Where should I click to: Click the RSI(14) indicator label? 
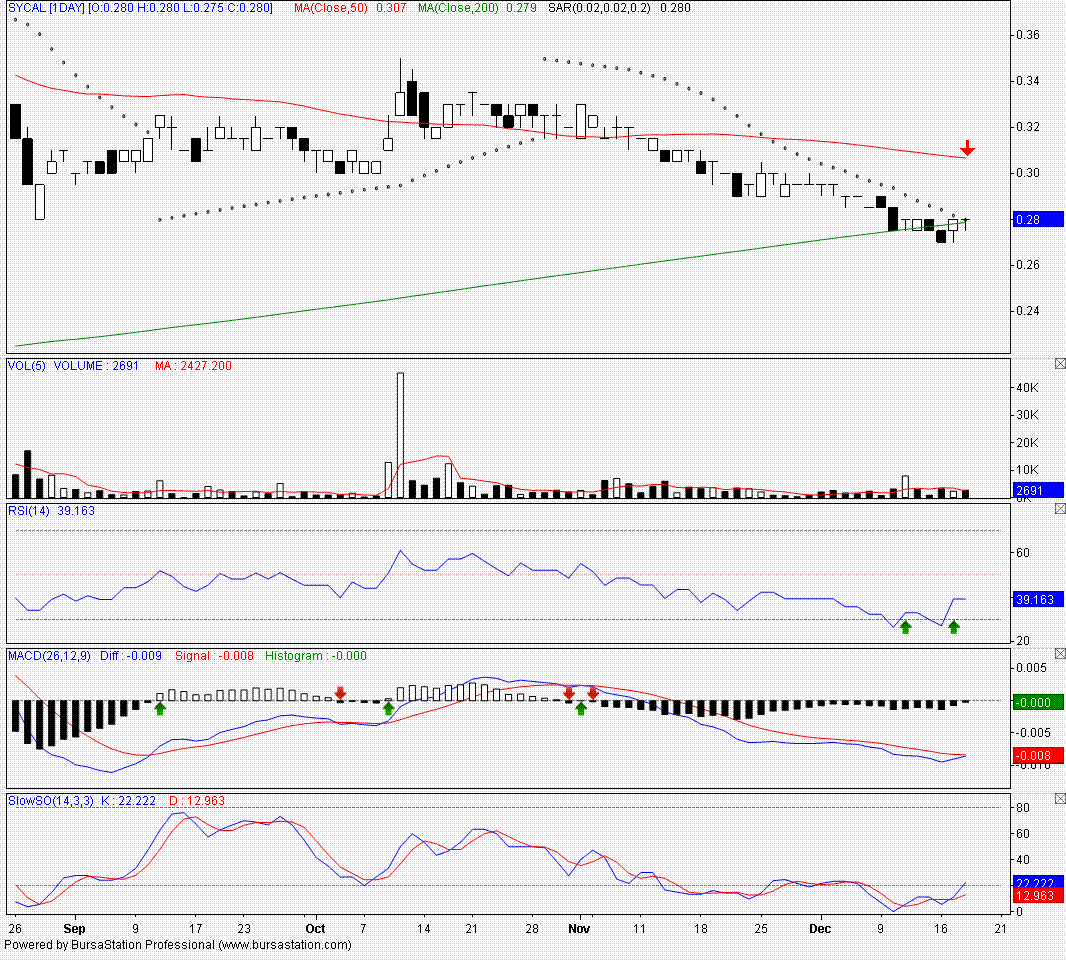[x=29, y=511]
